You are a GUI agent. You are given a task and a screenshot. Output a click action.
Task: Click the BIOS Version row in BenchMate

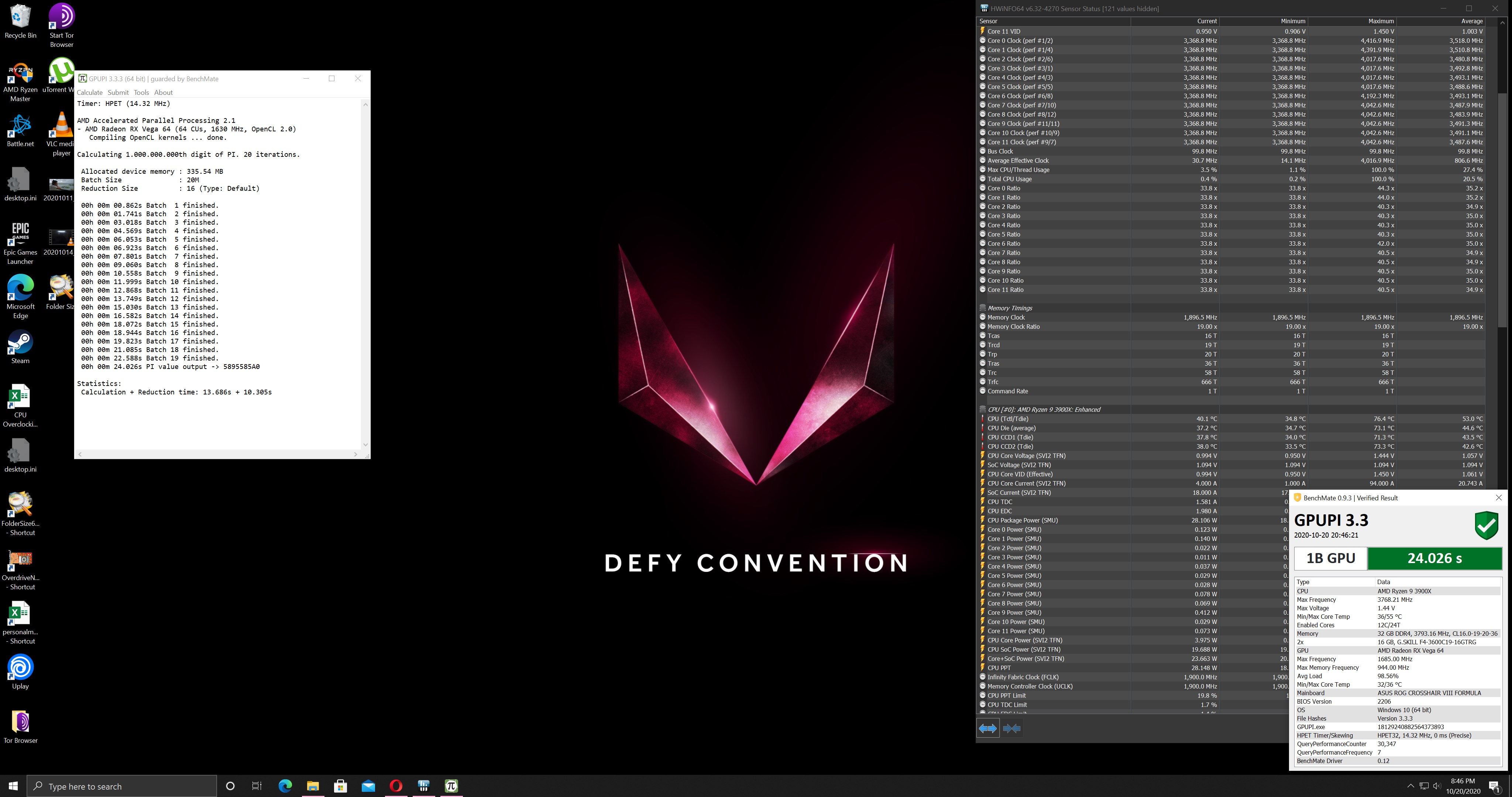click(1398, 701)
